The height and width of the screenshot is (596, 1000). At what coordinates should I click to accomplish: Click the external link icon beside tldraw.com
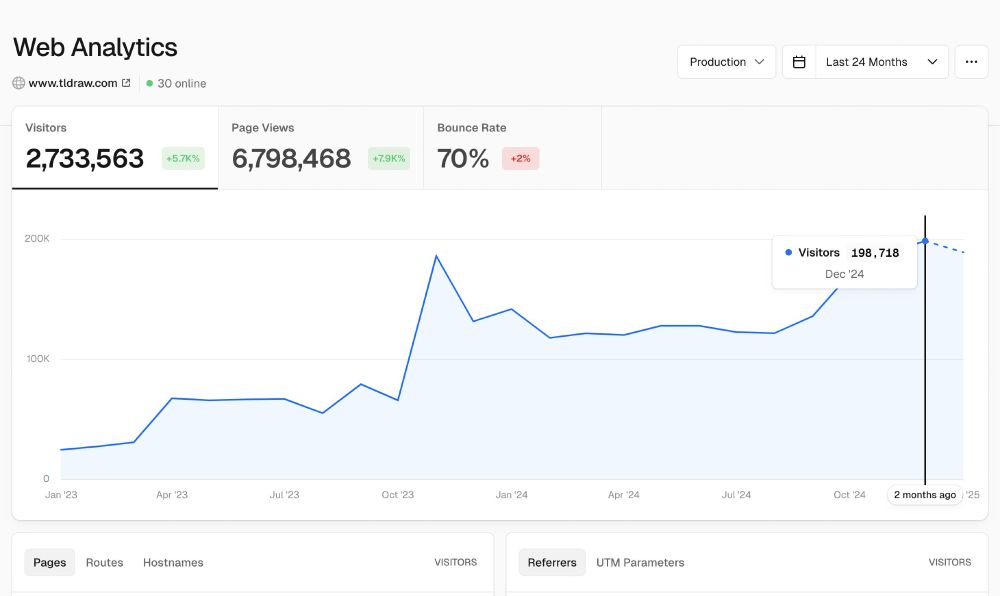pyautogui.click(x=126, y=83)
